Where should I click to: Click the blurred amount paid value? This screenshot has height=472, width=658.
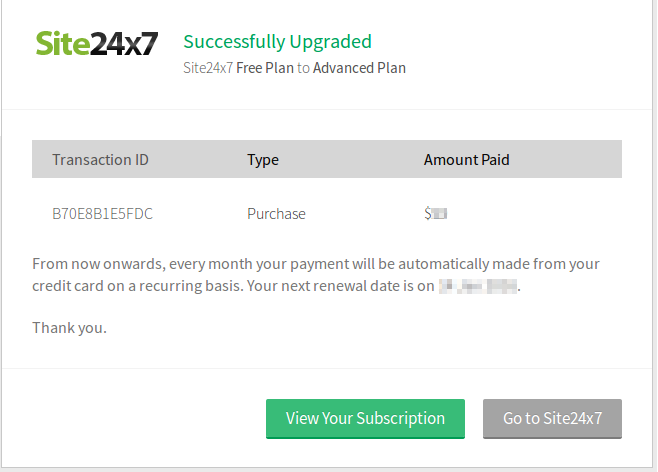point(438,214)
